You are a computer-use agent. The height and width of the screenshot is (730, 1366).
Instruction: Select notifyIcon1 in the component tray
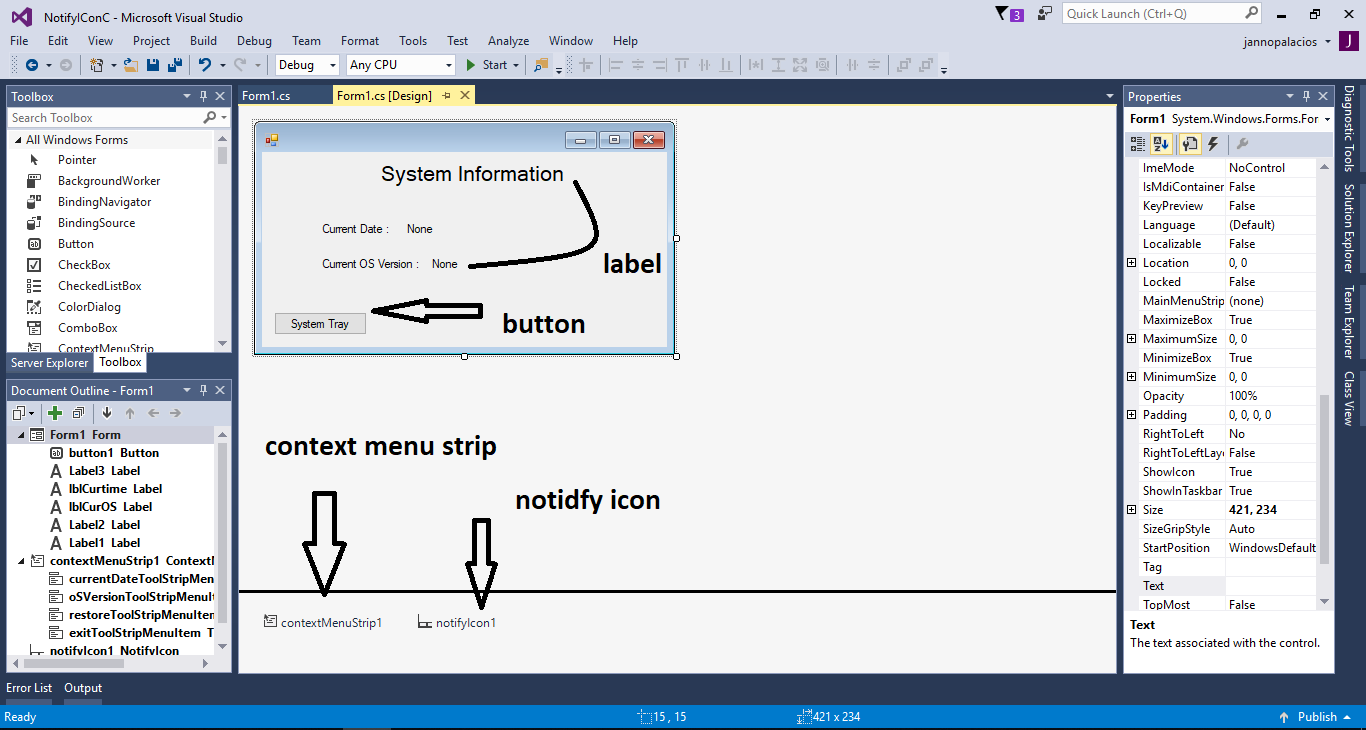pos(457,623)
